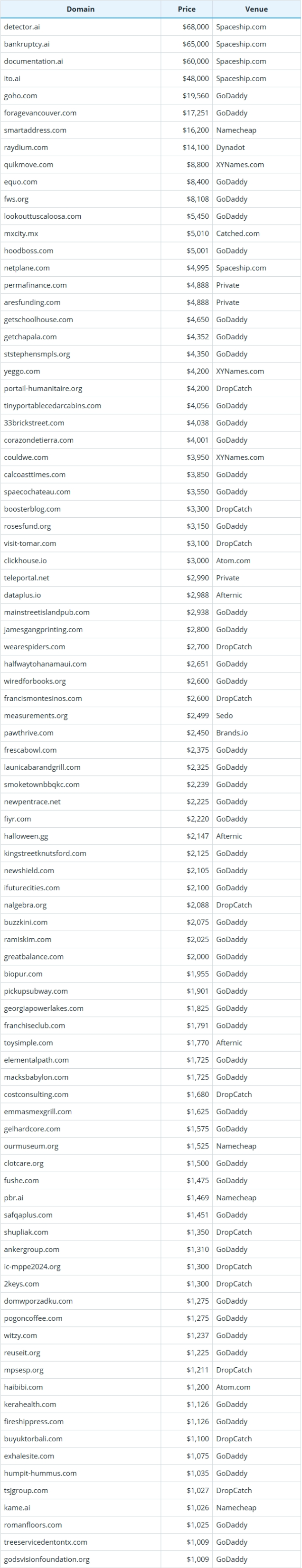
Task: Click the mxcity.mx domain name
Action: 21,233
